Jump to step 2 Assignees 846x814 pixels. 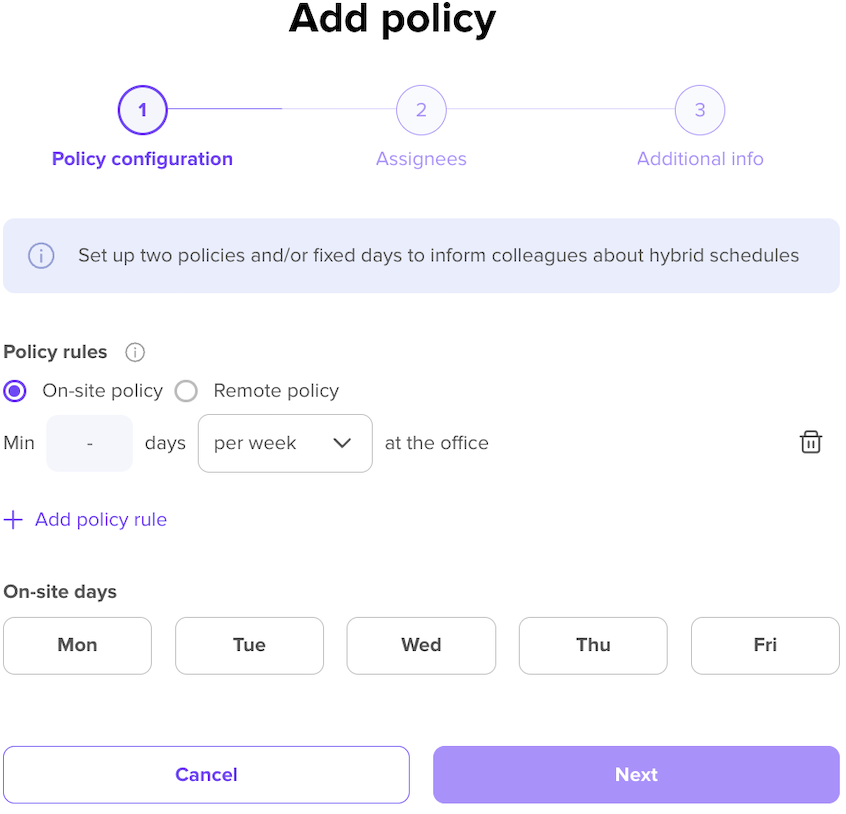[421, 111]
